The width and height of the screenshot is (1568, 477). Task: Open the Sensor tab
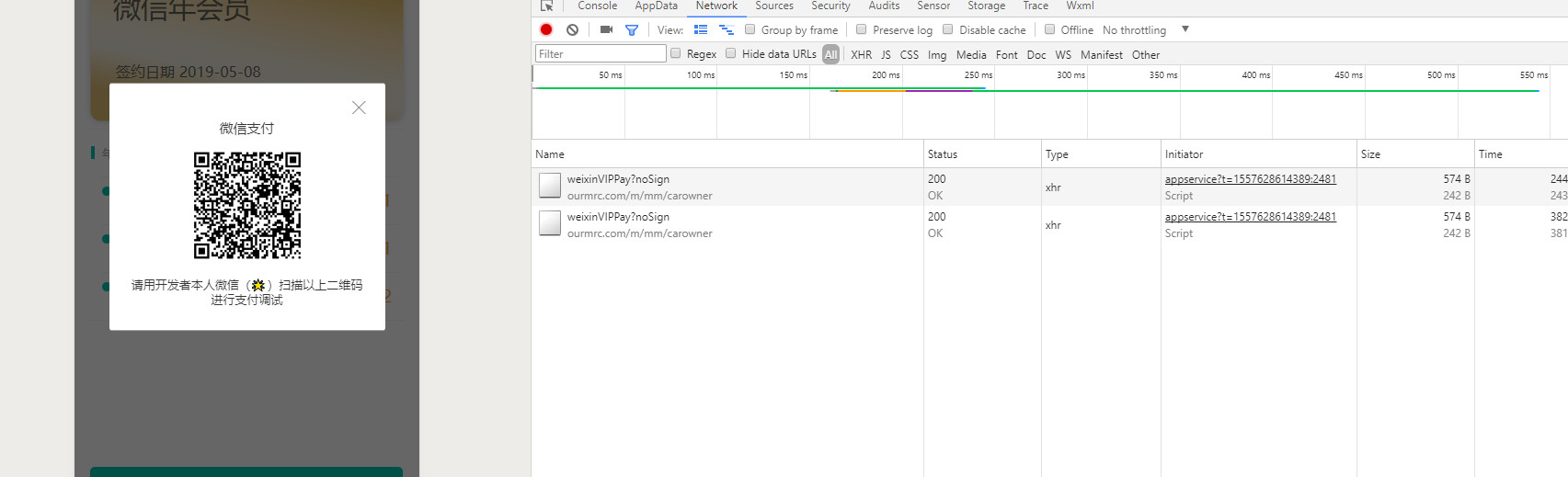tap(933, 6)
